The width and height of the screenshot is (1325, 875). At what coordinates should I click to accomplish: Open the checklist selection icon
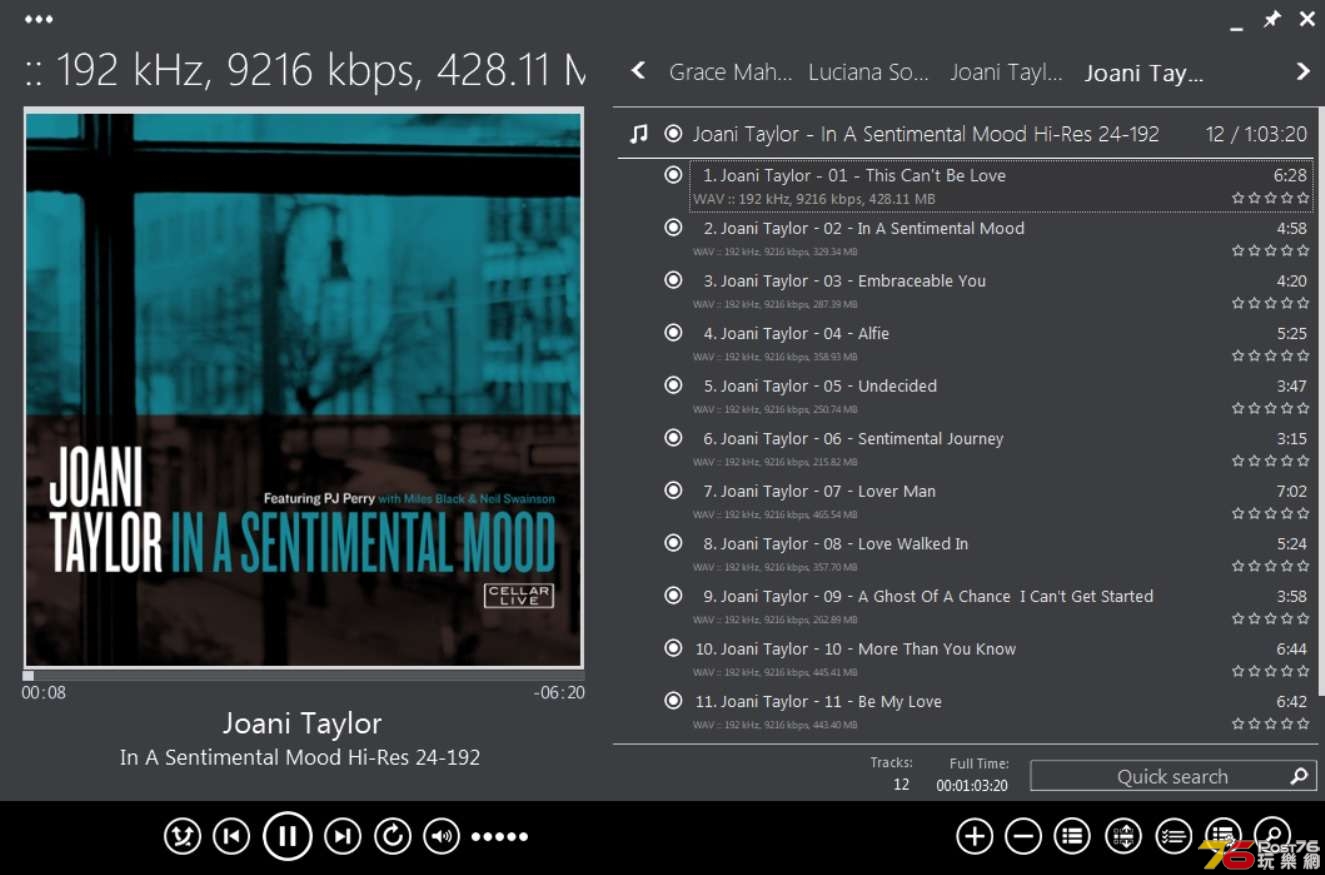(1173, 836)
